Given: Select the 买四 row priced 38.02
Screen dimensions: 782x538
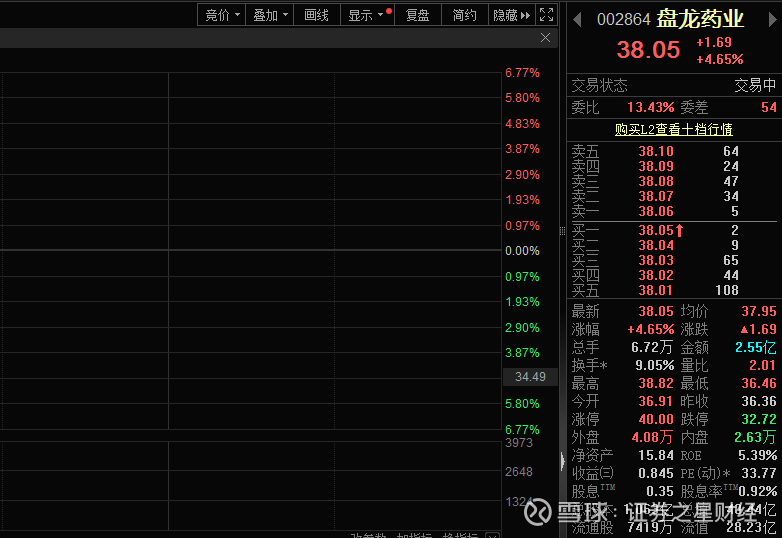Looking at the screenshot, I should click(x=674, y=275).
